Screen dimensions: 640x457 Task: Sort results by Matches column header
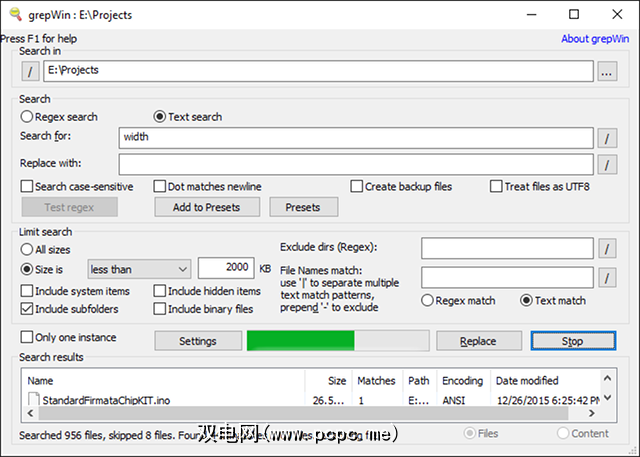click(x=377, y=381)
